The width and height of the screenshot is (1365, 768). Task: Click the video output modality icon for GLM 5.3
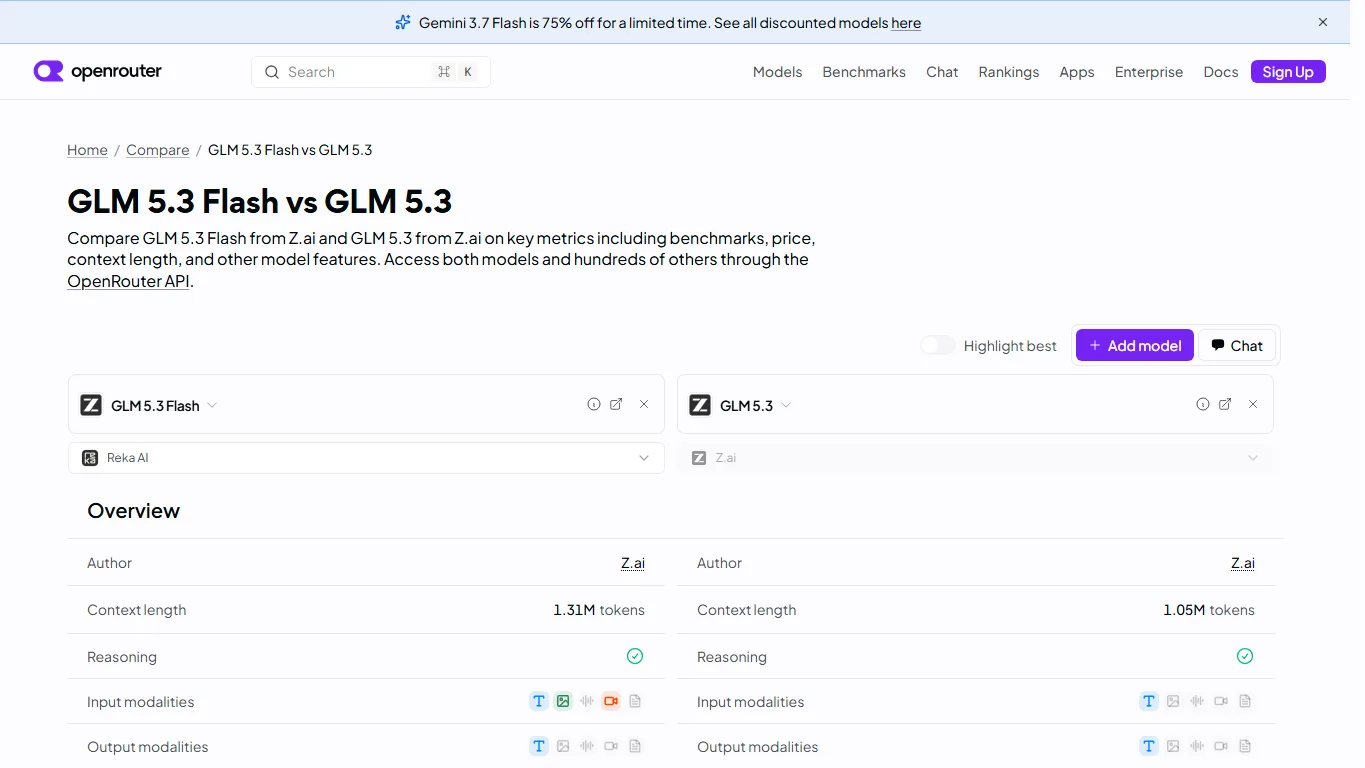click(1221, 746)
